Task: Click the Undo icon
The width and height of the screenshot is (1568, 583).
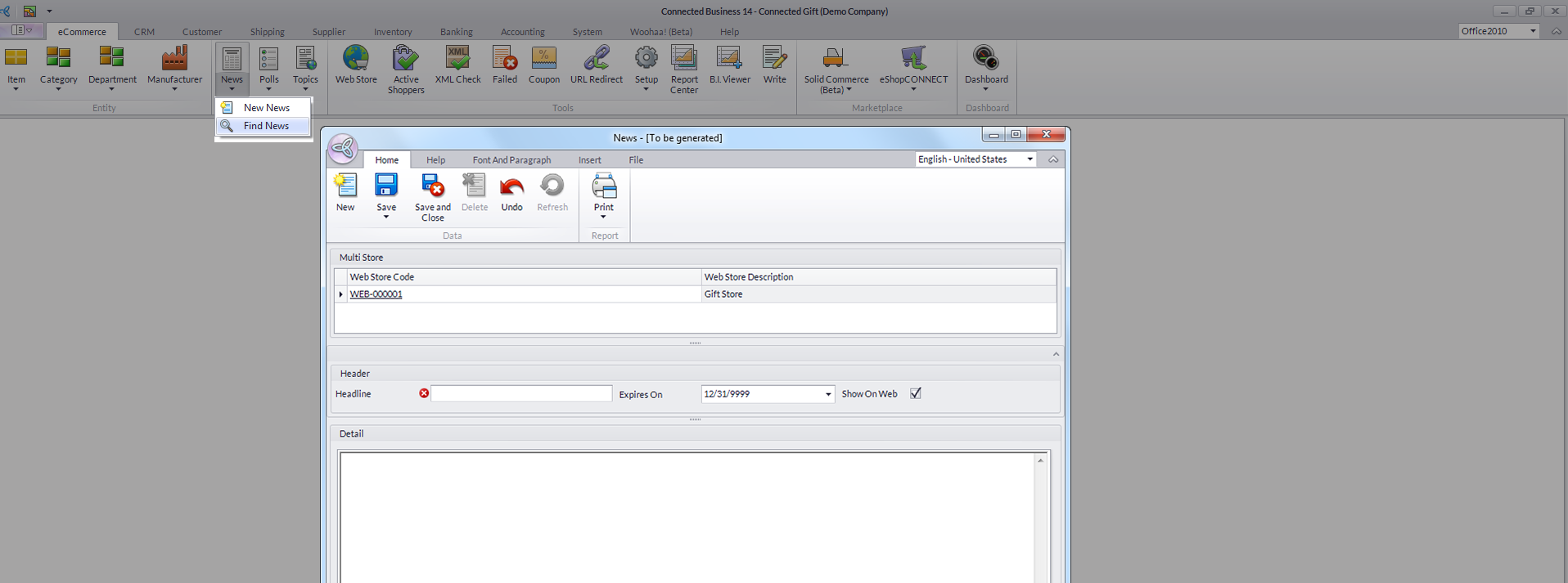Action: 511,193
